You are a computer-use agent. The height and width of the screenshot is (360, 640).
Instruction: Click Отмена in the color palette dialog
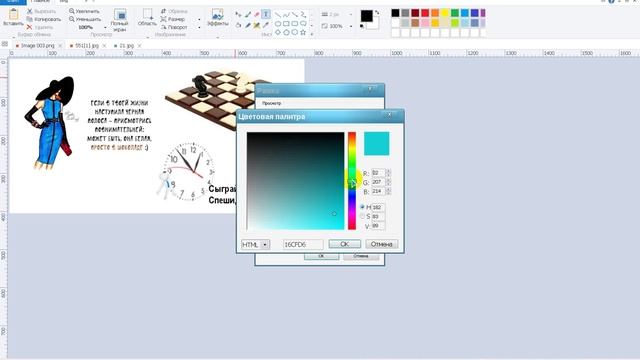pos(382,244)
